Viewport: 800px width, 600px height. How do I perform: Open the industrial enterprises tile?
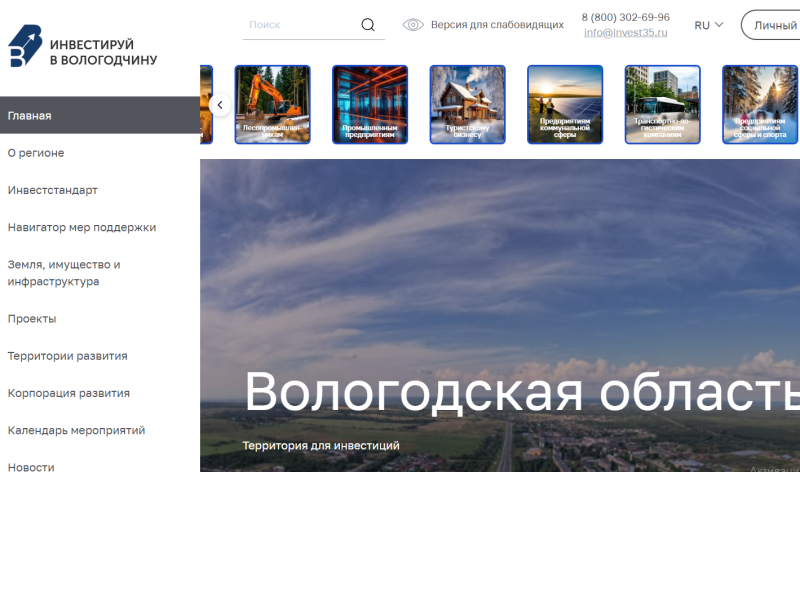[x=370, y=105]
